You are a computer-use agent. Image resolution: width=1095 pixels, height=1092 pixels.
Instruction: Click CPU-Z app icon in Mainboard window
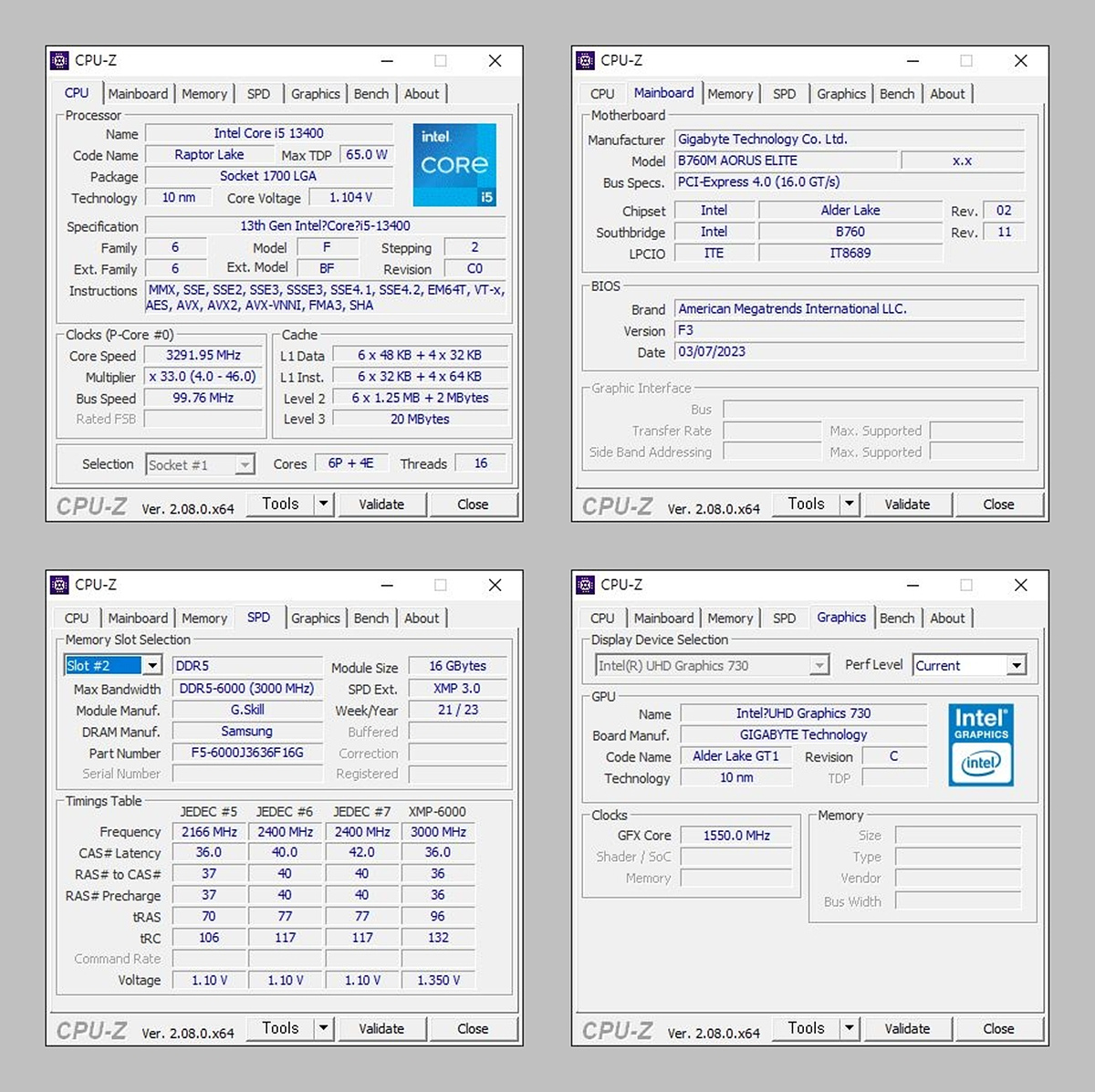[x=585, y=60]
